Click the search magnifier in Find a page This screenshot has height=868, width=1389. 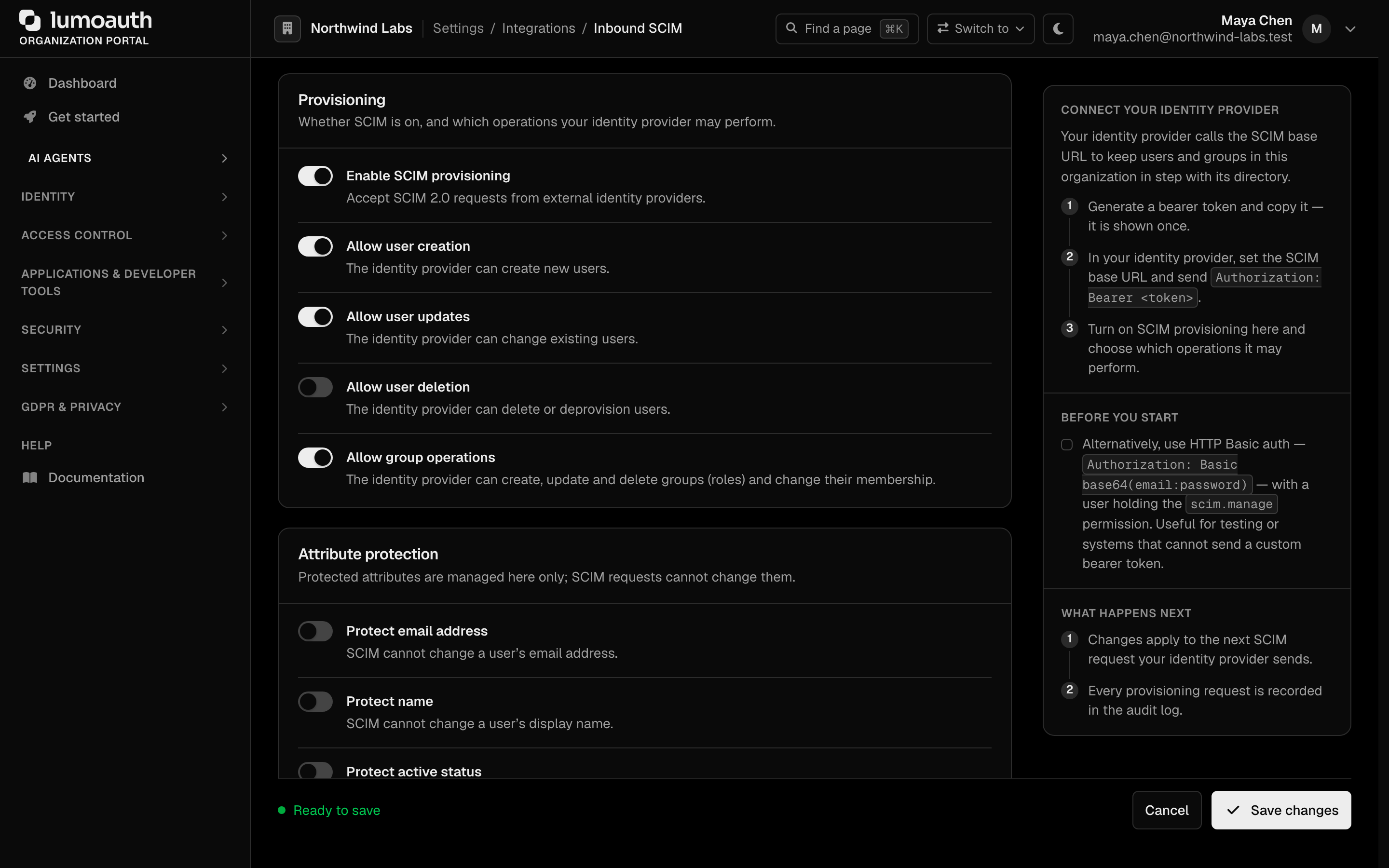tap(791, 28)
